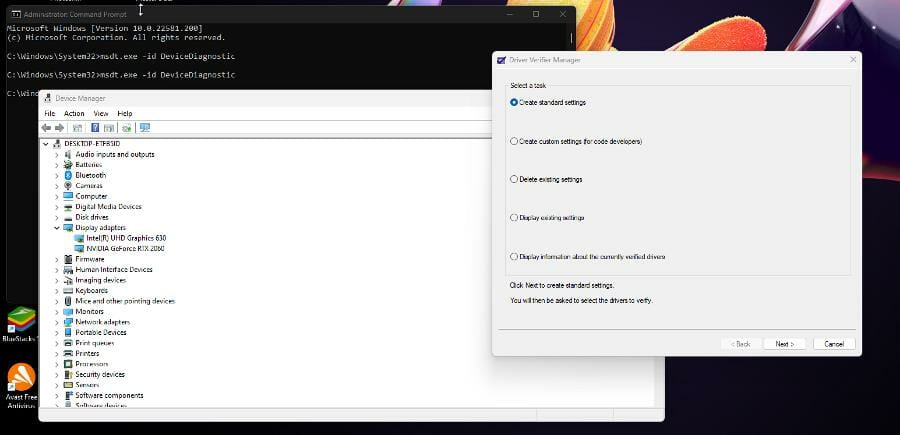The width and height of the screenshot is (900, 435).
Task: Select Create custom settings (for code developers)
Action: click(x=576, y=141)
